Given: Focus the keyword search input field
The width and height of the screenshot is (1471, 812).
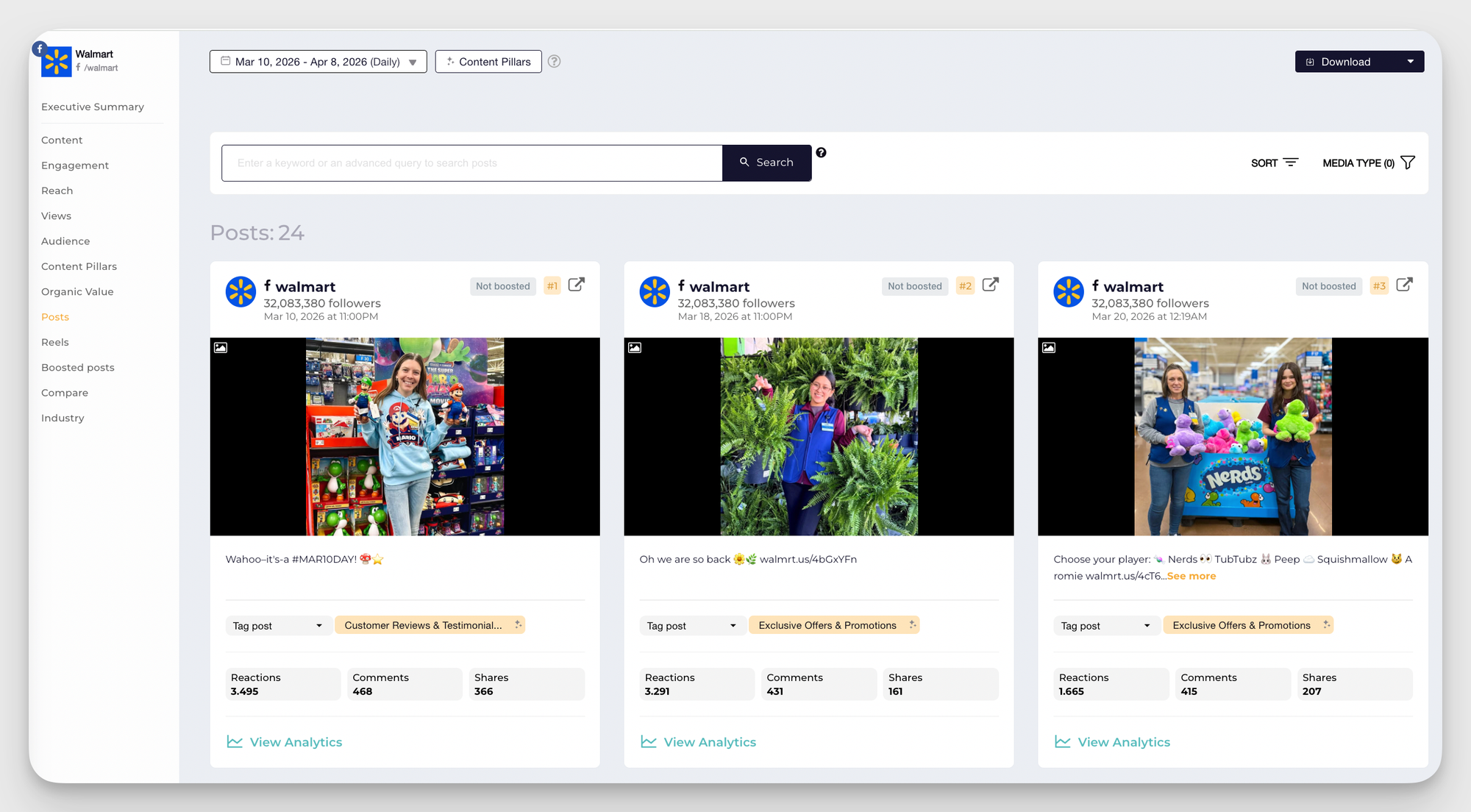Looking at the screenshot, I should (x=471, y=163).
